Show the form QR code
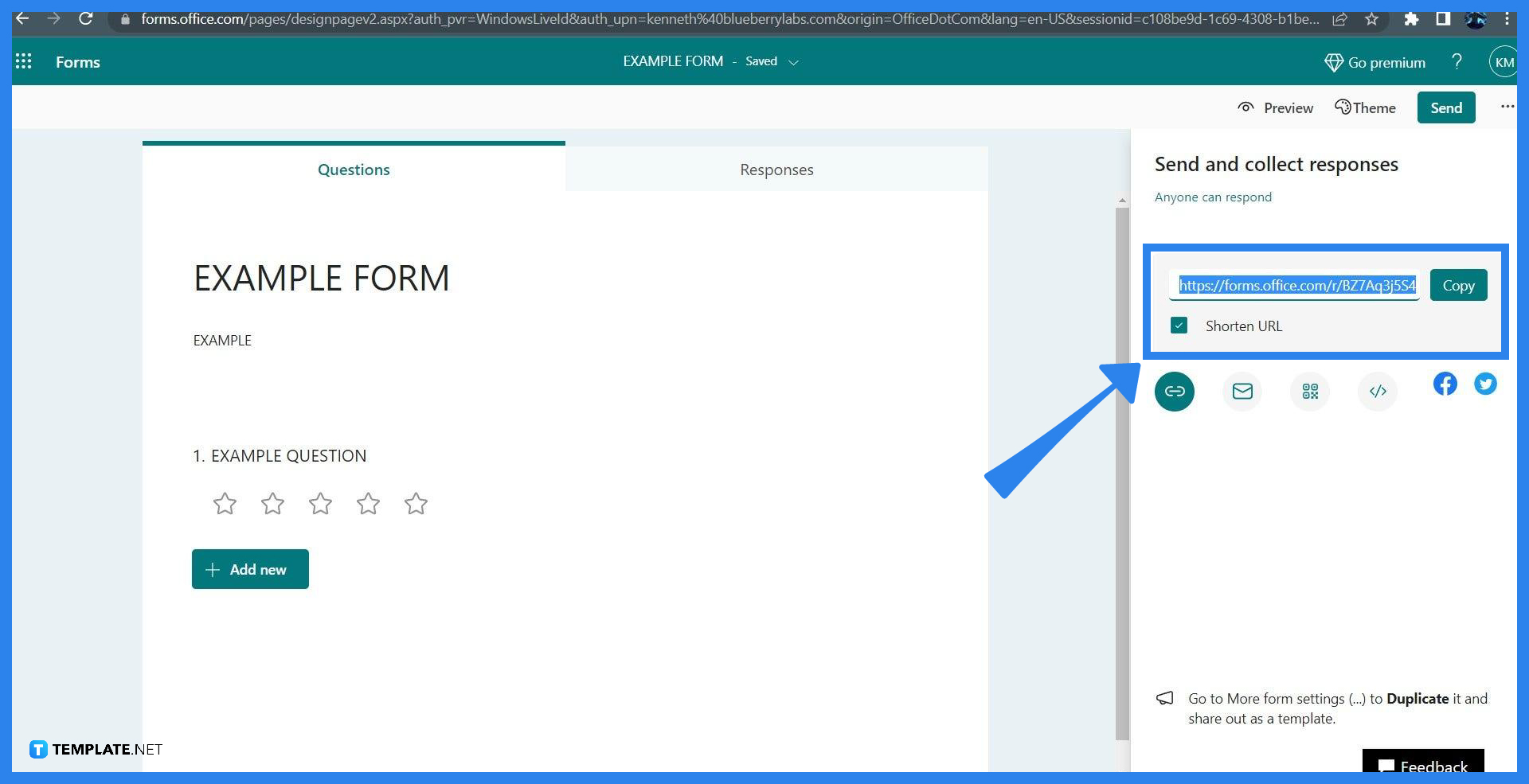 click(1310, 391)
